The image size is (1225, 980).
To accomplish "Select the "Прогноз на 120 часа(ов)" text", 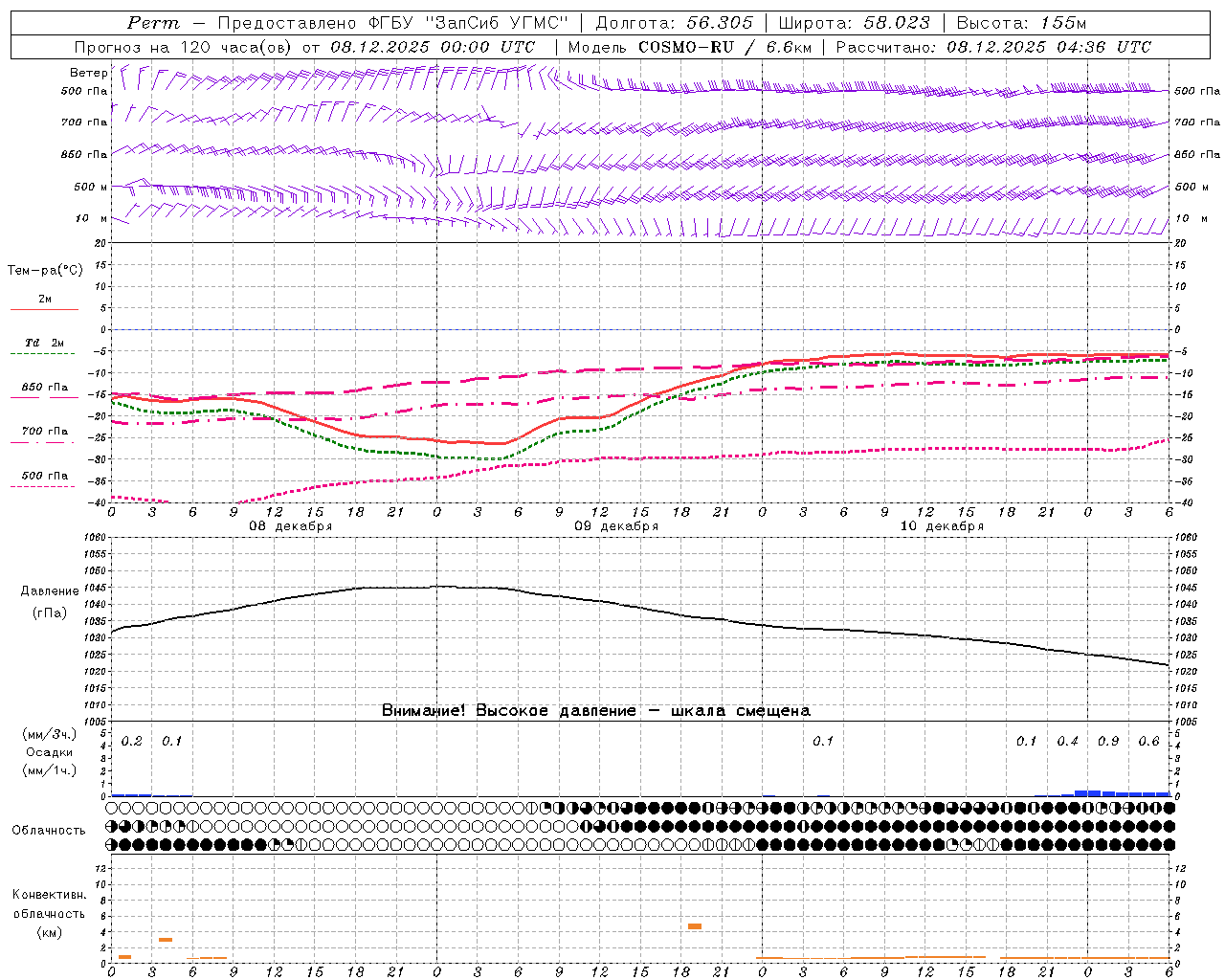I will (185, 47).
